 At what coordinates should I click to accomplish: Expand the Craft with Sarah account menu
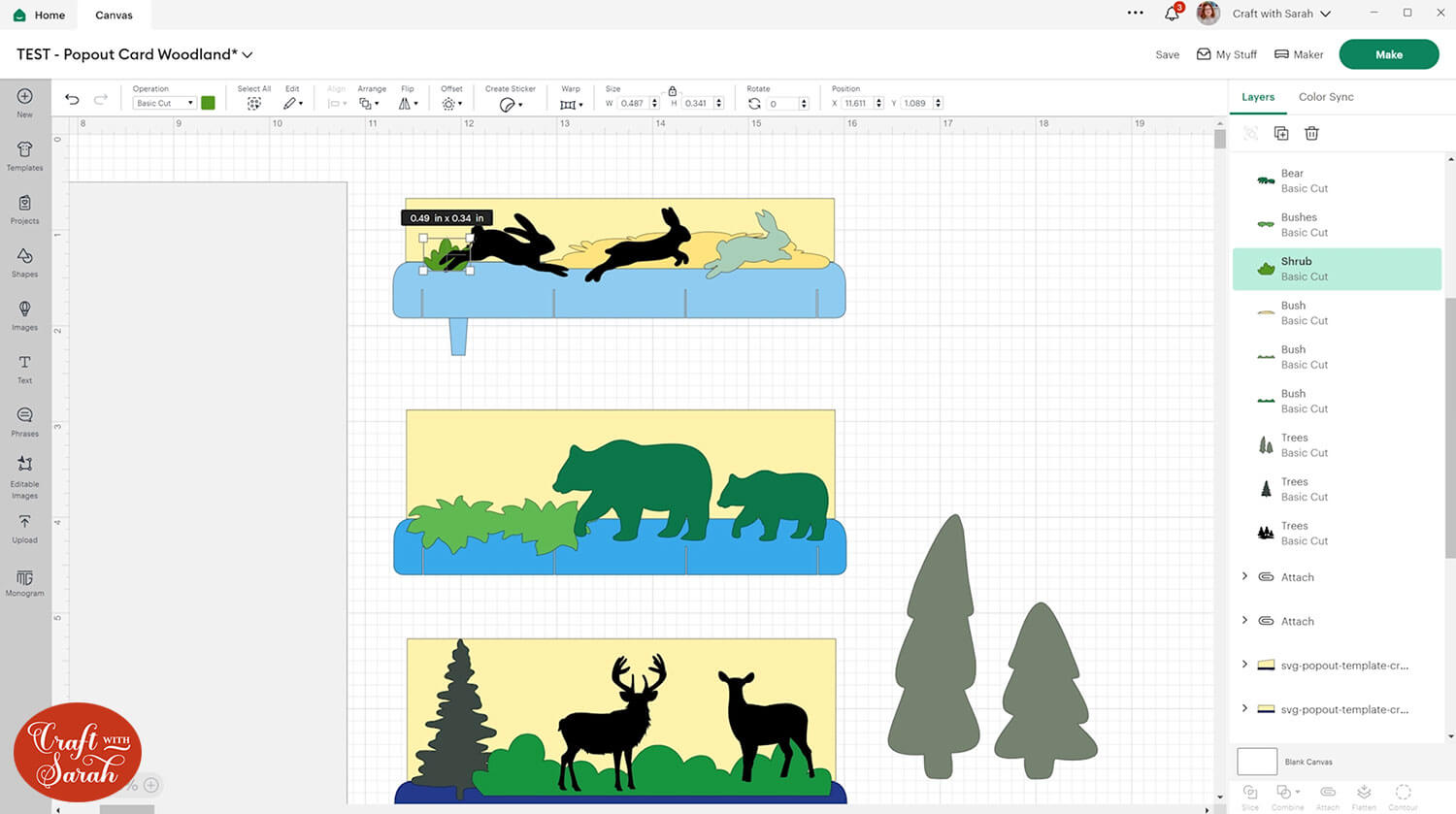(x=1325, y=14)
